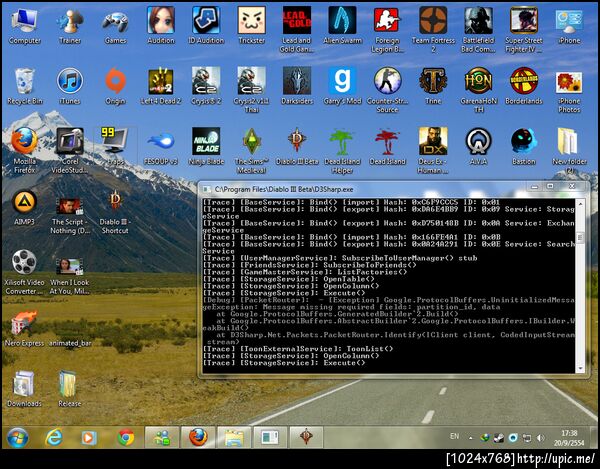Launch the Ninja Blade icon
The image size is (600, 469).
point(206,147)
